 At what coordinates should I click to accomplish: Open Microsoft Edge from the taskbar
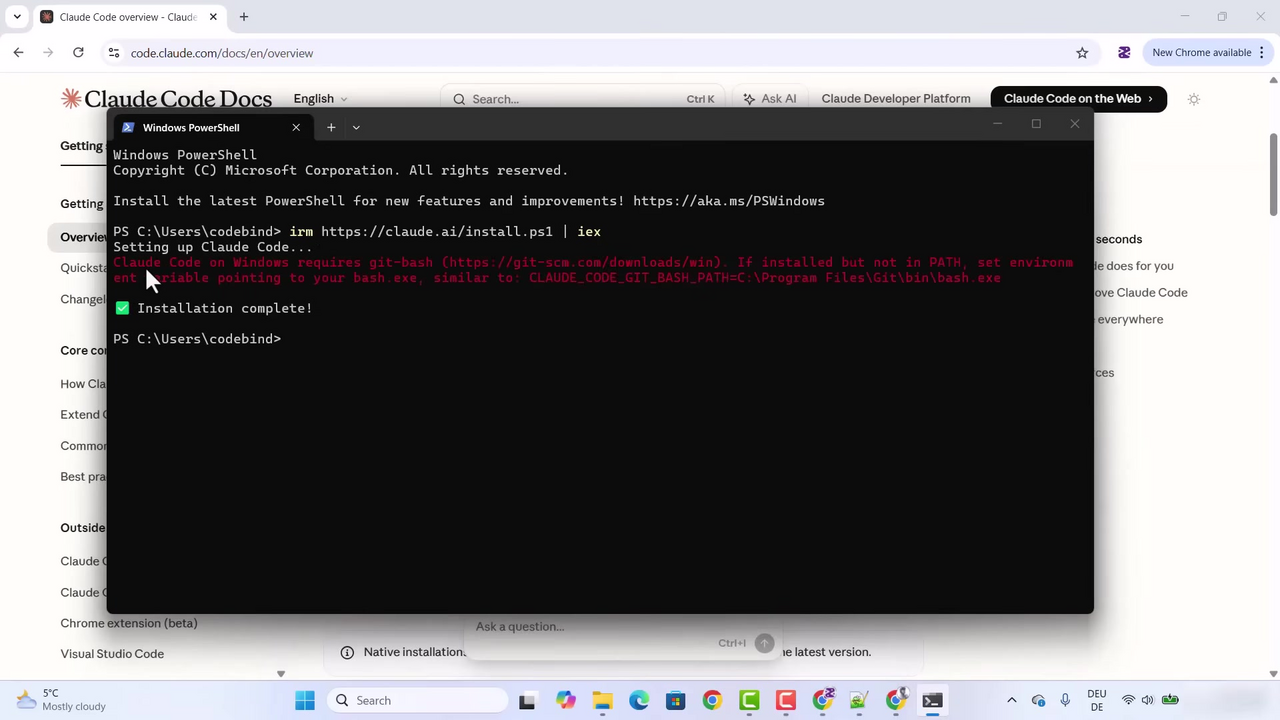(x=639, y=701)
